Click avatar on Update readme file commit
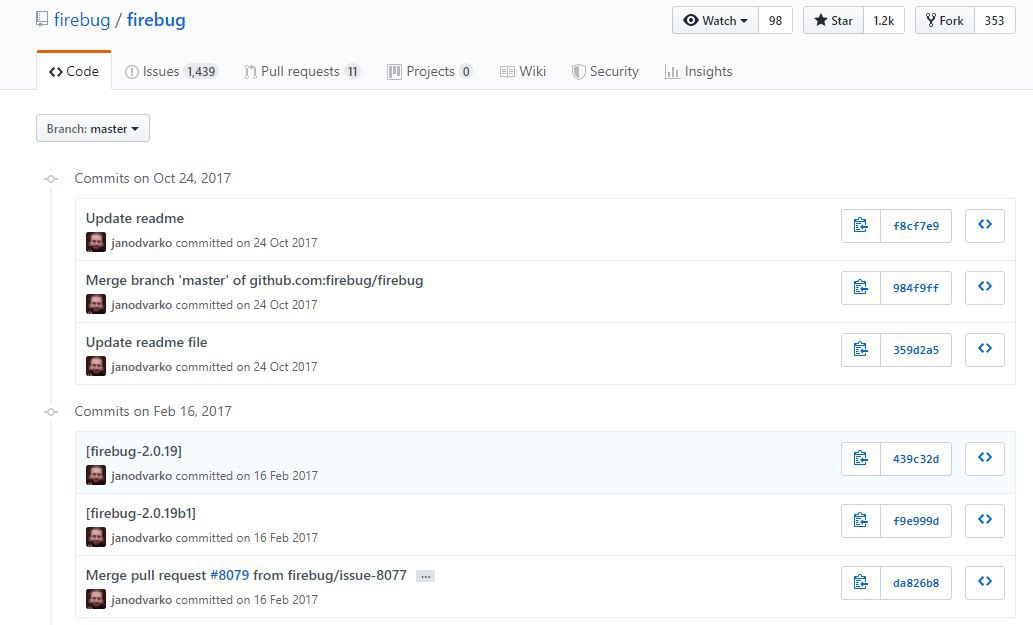The height and width of the screenshot is (625, 1033). (96, 366)
